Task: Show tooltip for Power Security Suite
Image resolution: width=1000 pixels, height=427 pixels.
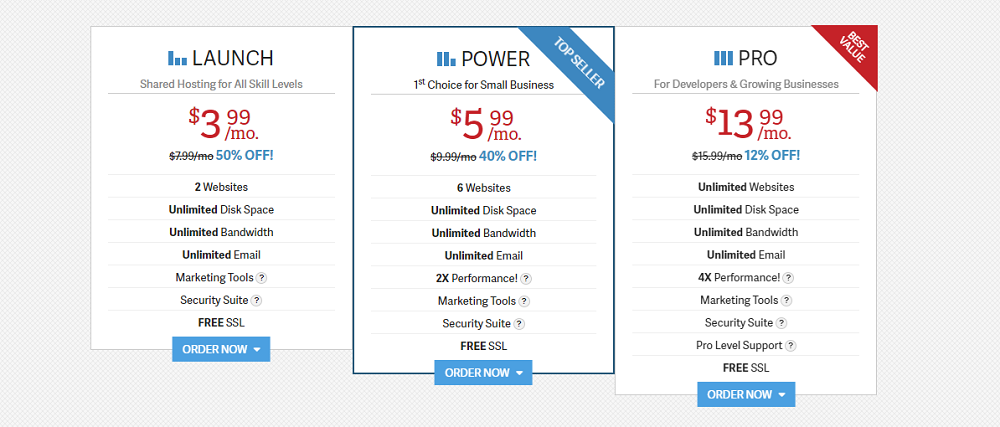Action: (519, 324)
